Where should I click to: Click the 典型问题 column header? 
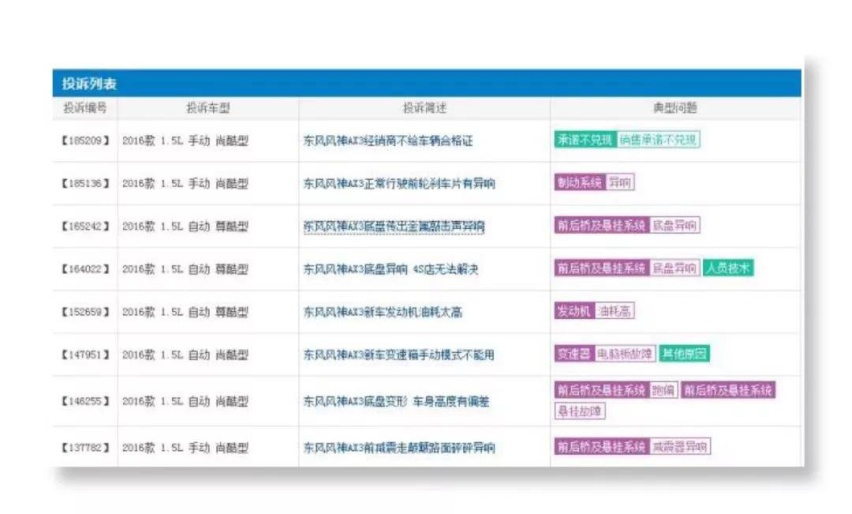[x=675, y=108]
